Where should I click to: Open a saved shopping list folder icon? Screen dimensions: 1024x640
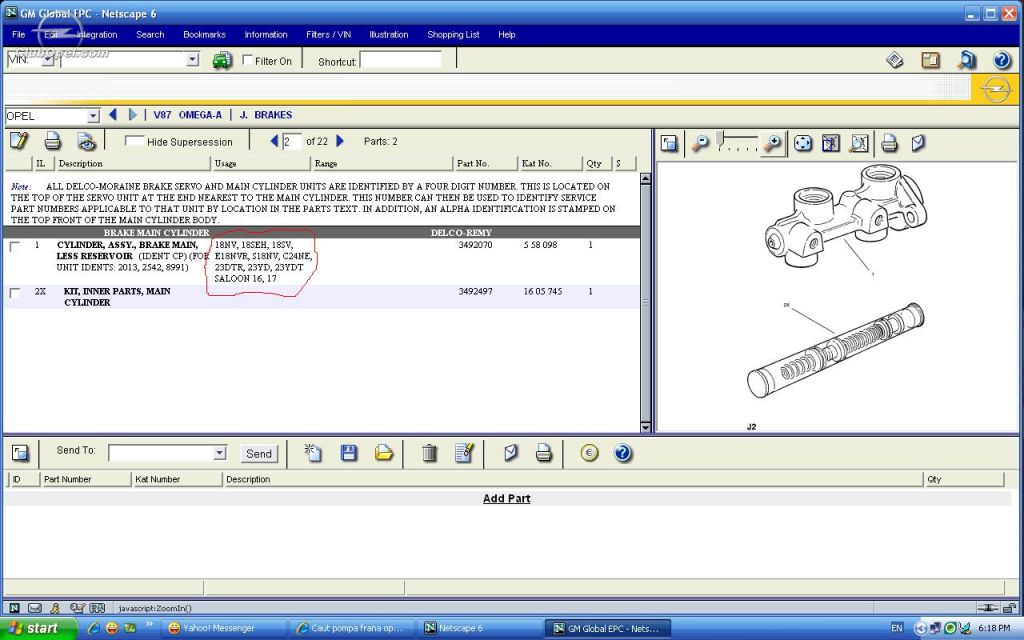click(x=384, y=453)
